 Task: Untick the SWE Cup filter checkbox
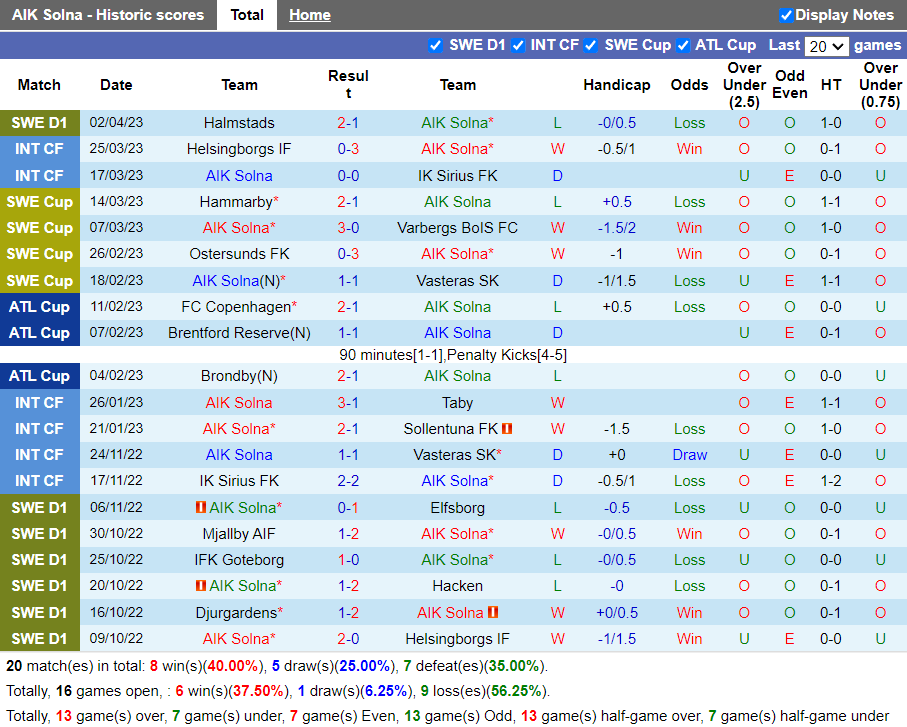(591, 45)
